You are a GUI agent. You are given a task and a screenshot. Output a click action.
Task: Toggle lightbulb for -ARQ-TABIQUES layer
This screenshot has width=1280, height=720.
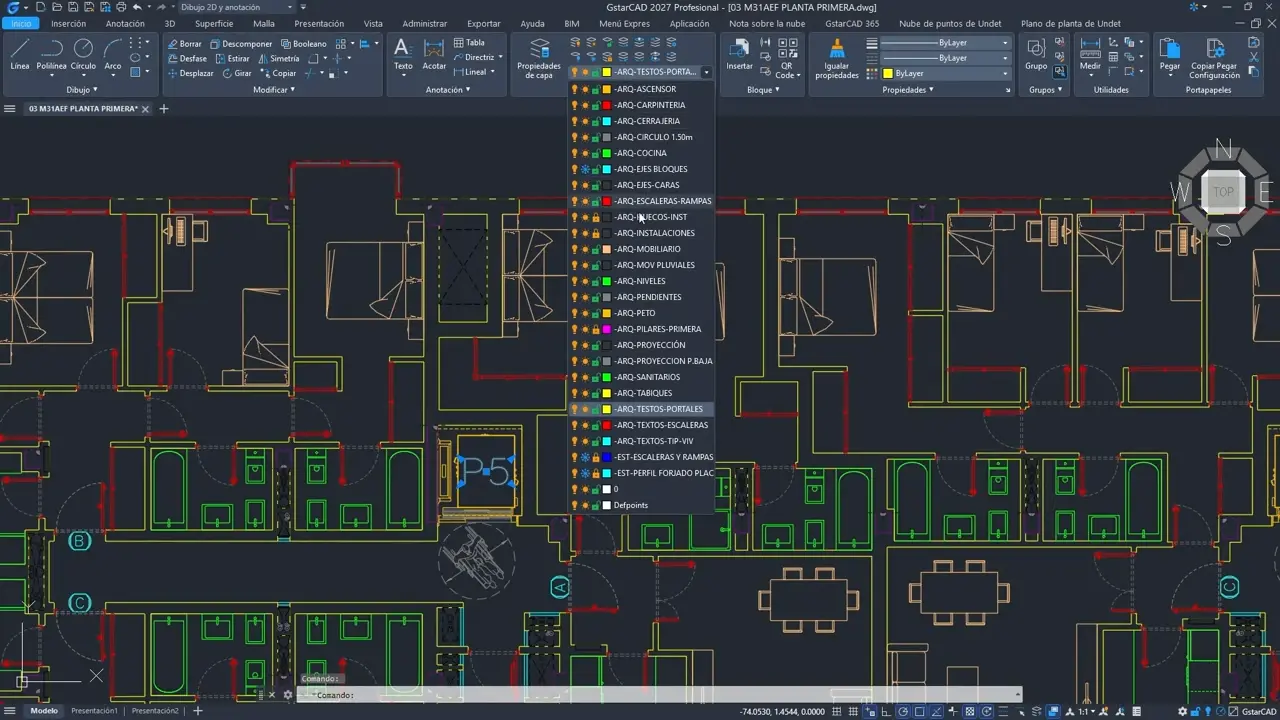[574, 393]
